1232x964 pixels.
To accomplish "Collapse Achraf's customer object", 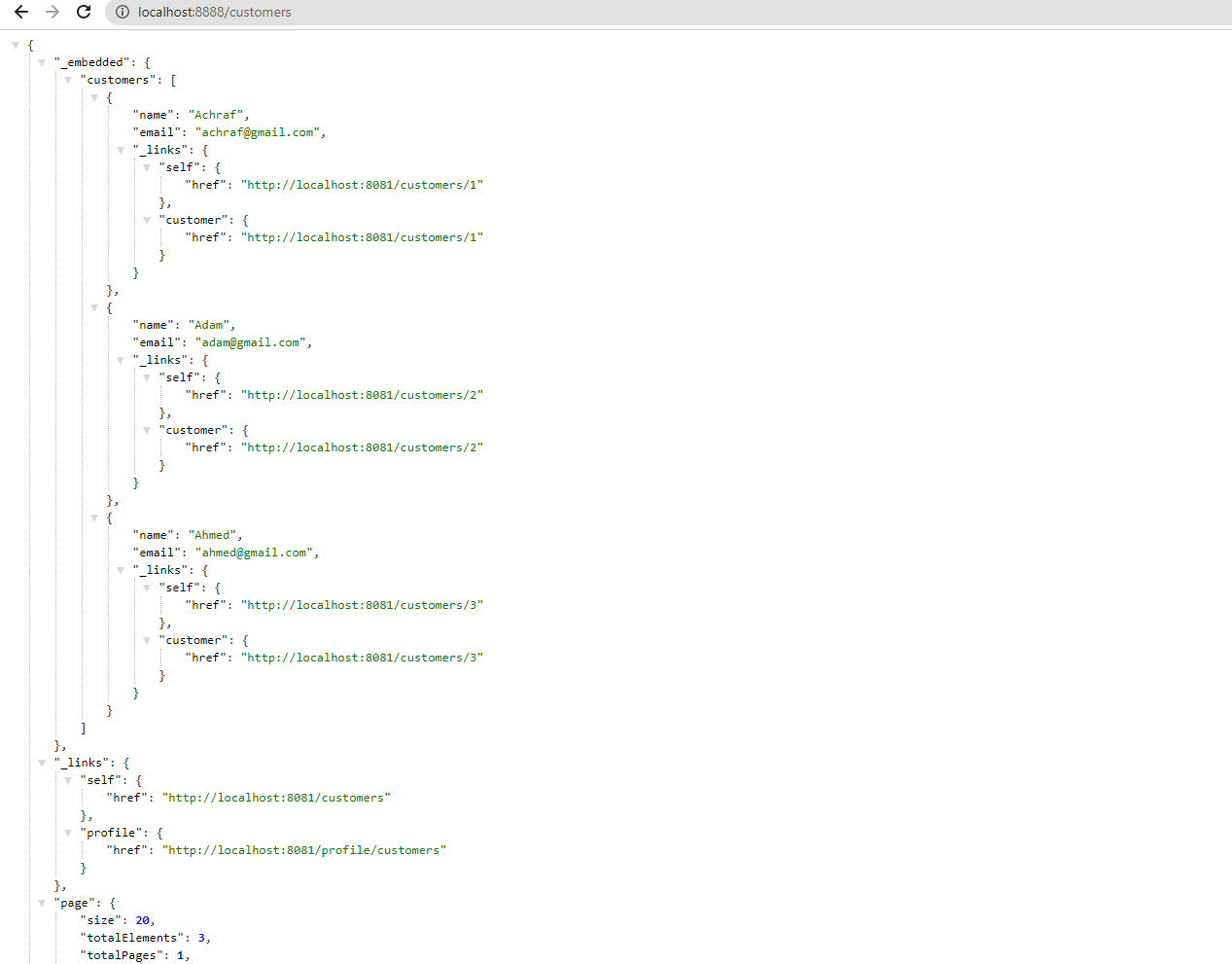I will [94, 97].
